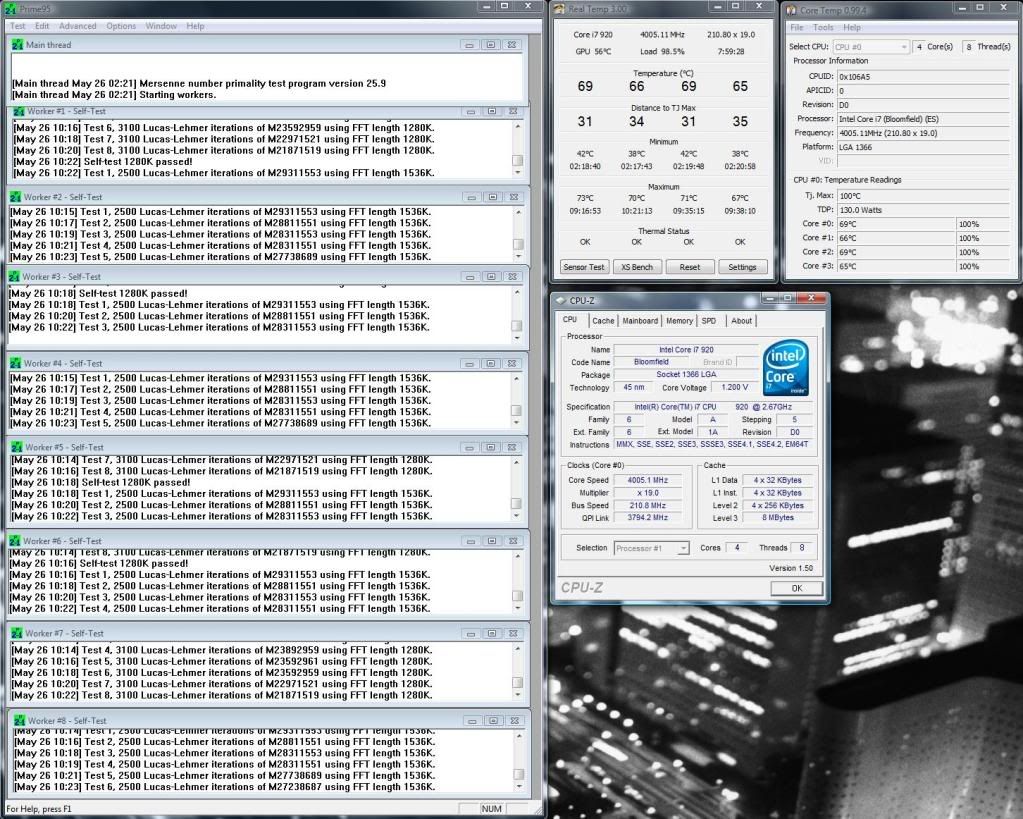Click the Core Temp title bar icon
Image resolution: width=1023 pixels, height=819 pixels.
[791, 10]
